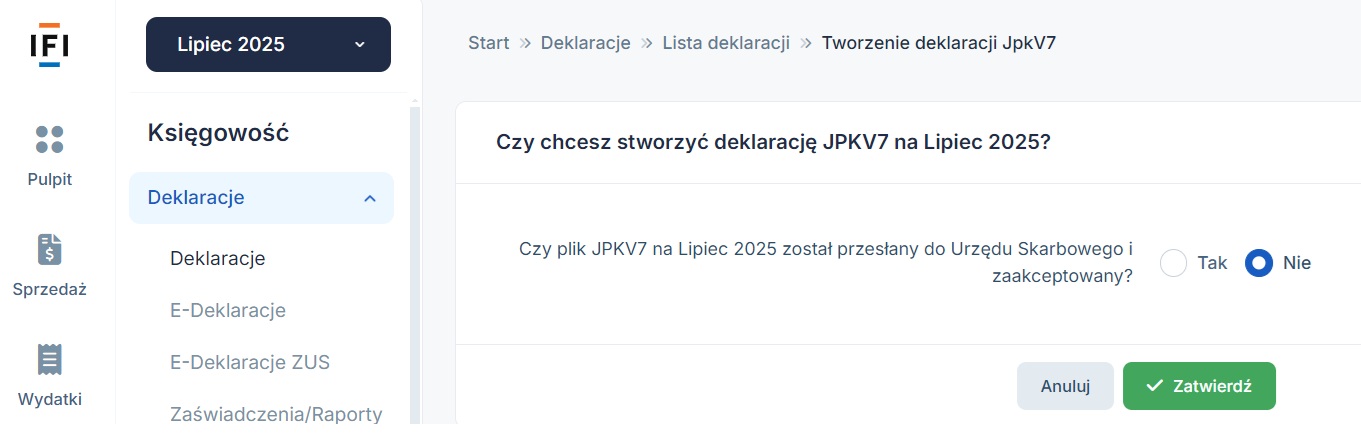
Task: Select the Tak radio button
Action: click(x=1173, y=263)
